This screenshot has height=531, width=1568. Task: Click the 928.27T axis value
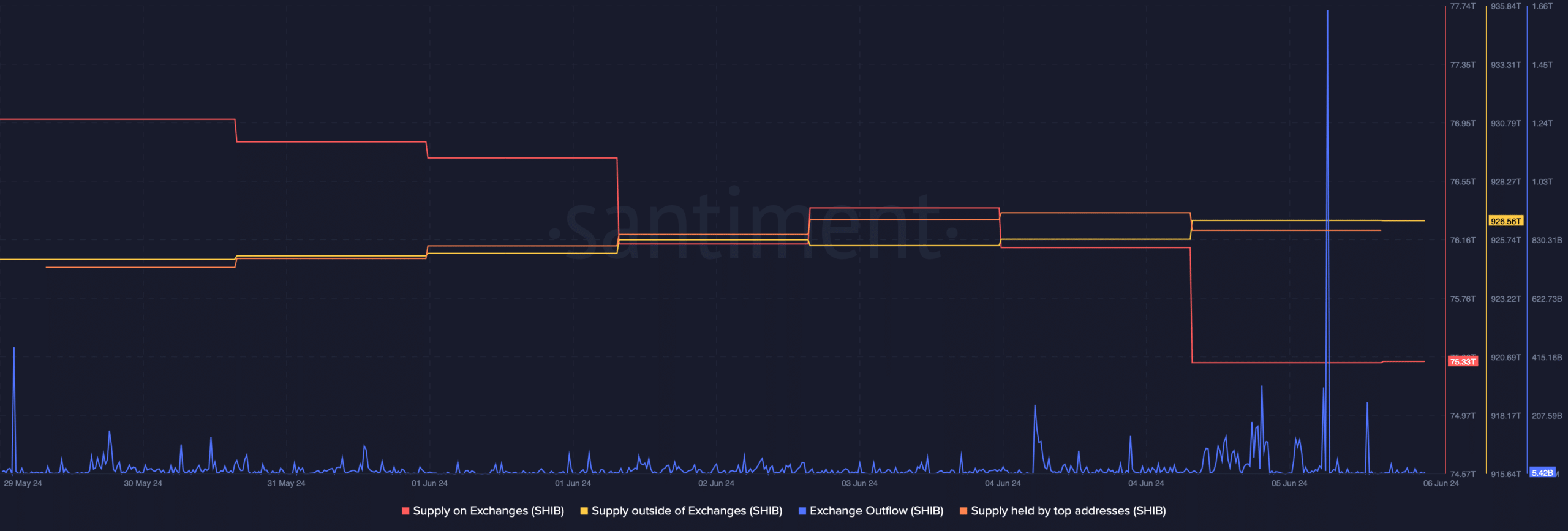(1506, 182)
